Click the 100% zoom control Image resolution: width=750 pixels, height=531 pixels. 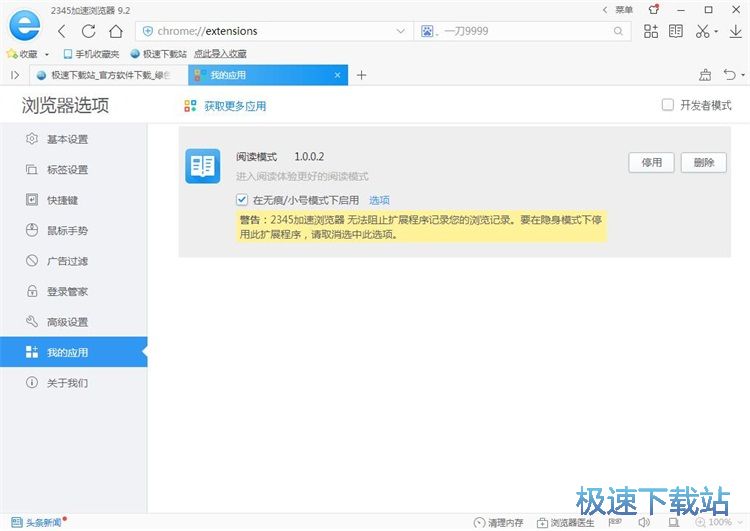click(719, 522)
